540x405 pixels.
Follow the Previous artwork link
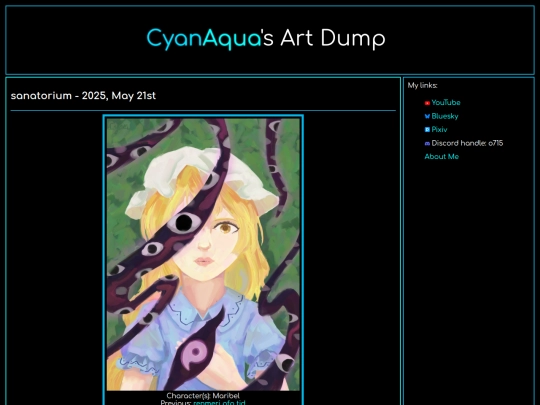pyautogui.click(x=219, y=403)
